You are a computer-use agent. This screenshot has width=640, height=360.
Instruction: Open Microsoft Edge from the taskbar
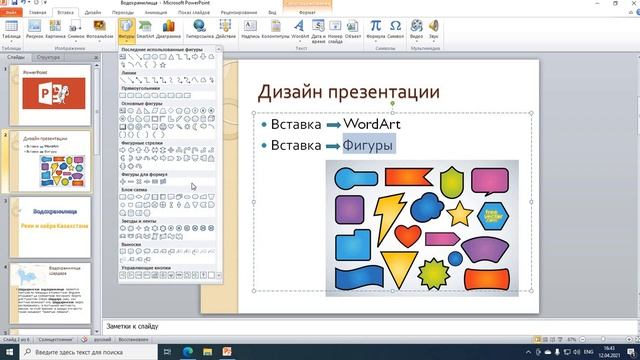coord(188,352)
